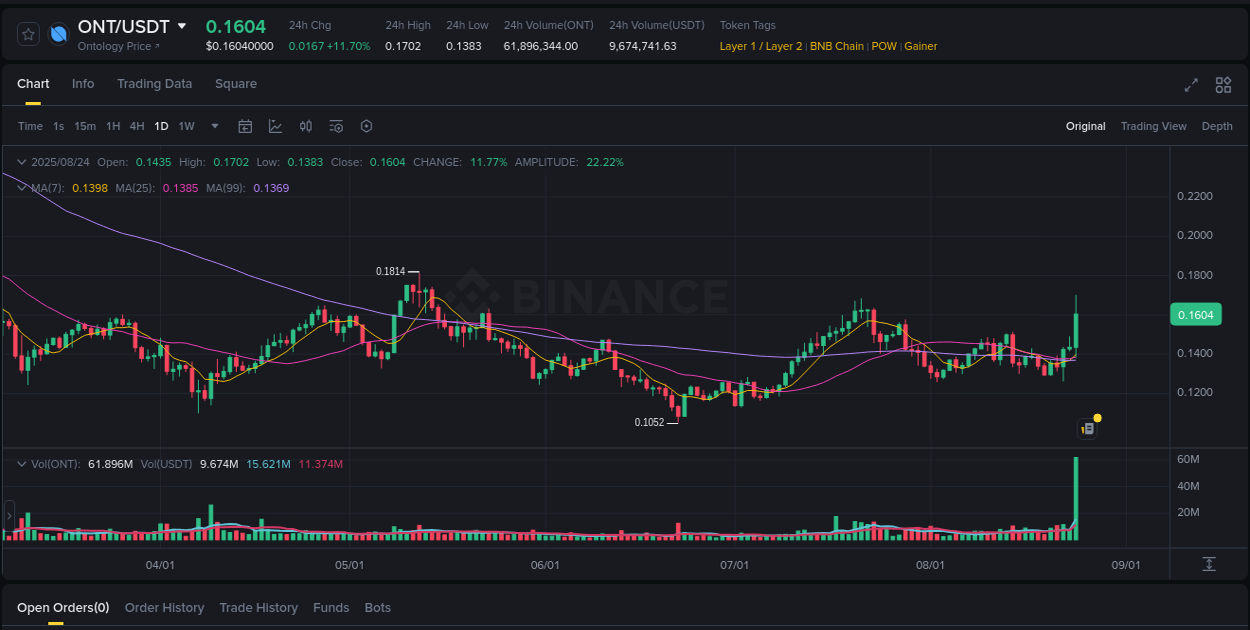Open chart settings via hexagon gear icon
1250x630 pixels.
(x=366, y=126)
